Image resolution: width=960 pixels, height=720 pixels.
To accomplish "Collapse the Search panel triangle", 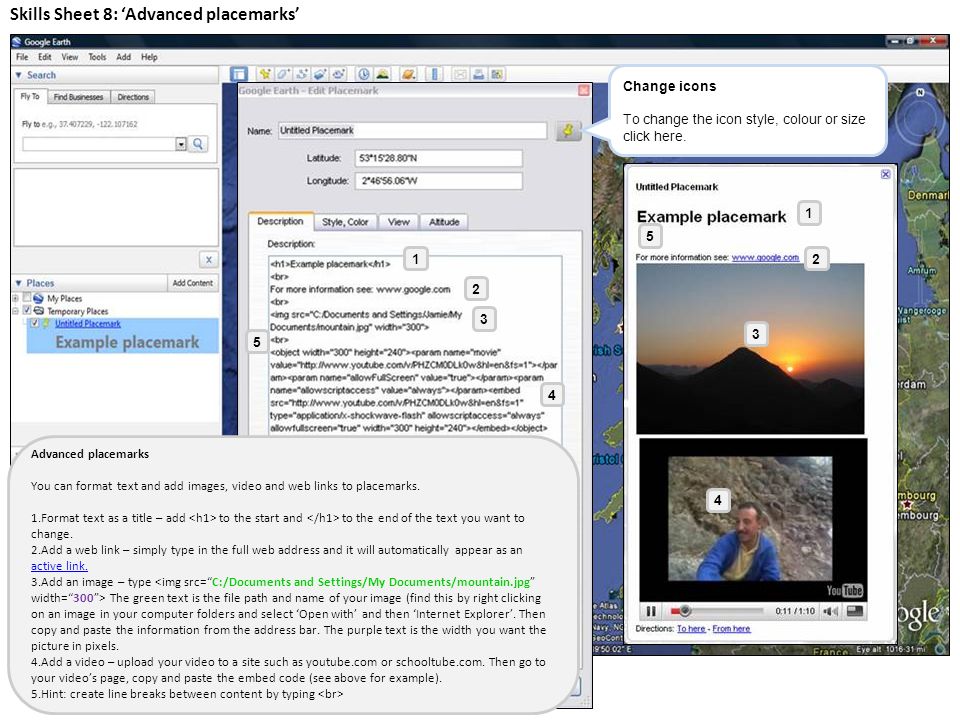I will (x=18, y=75).
